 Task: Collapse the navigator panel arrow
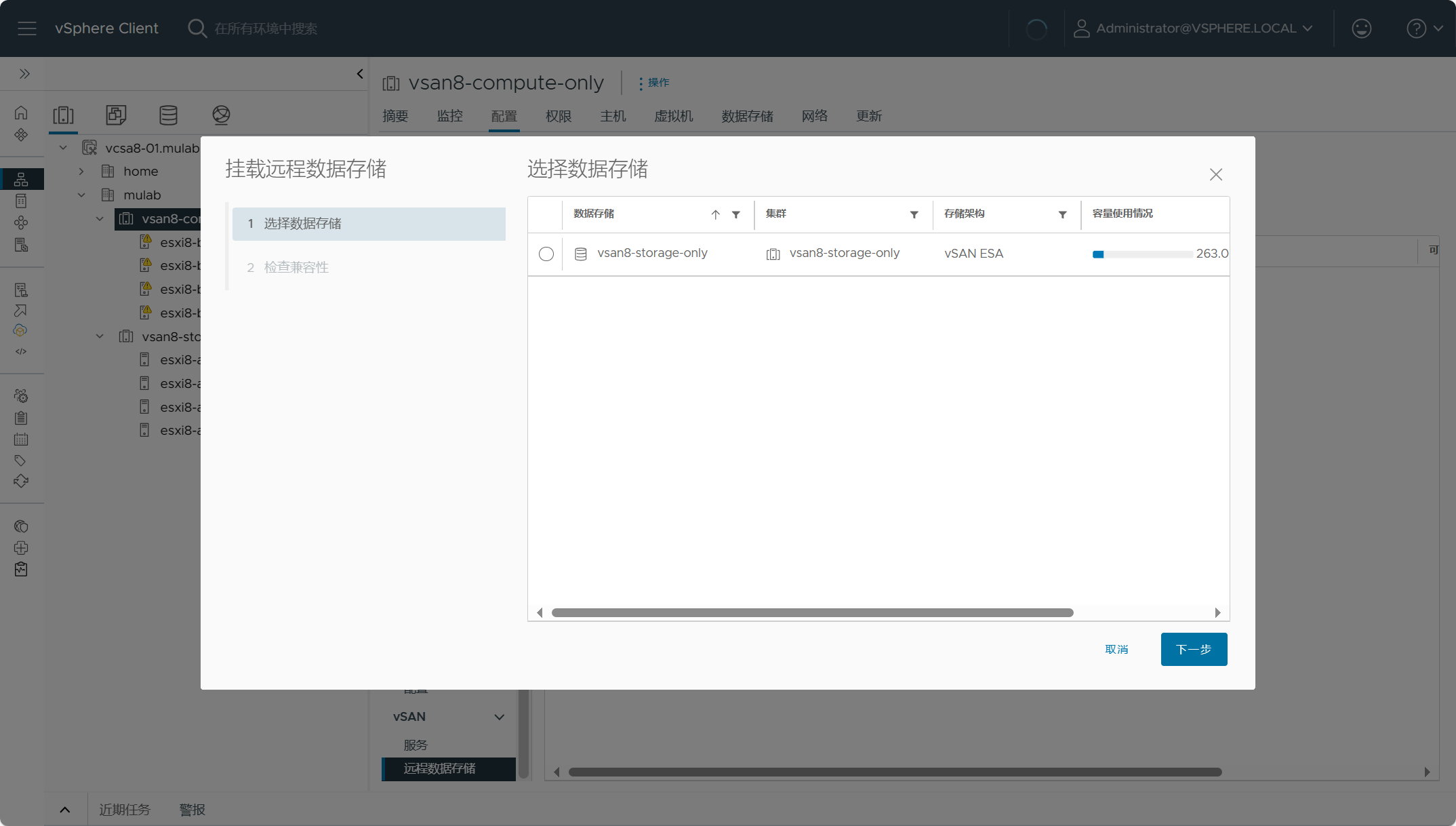tap(360, 74)
